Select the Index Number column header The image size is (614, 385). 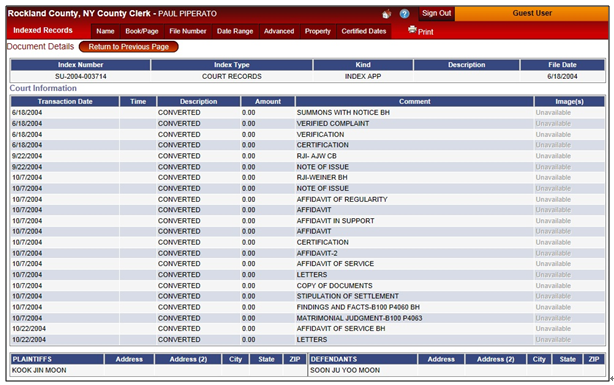tap(80, 65)
